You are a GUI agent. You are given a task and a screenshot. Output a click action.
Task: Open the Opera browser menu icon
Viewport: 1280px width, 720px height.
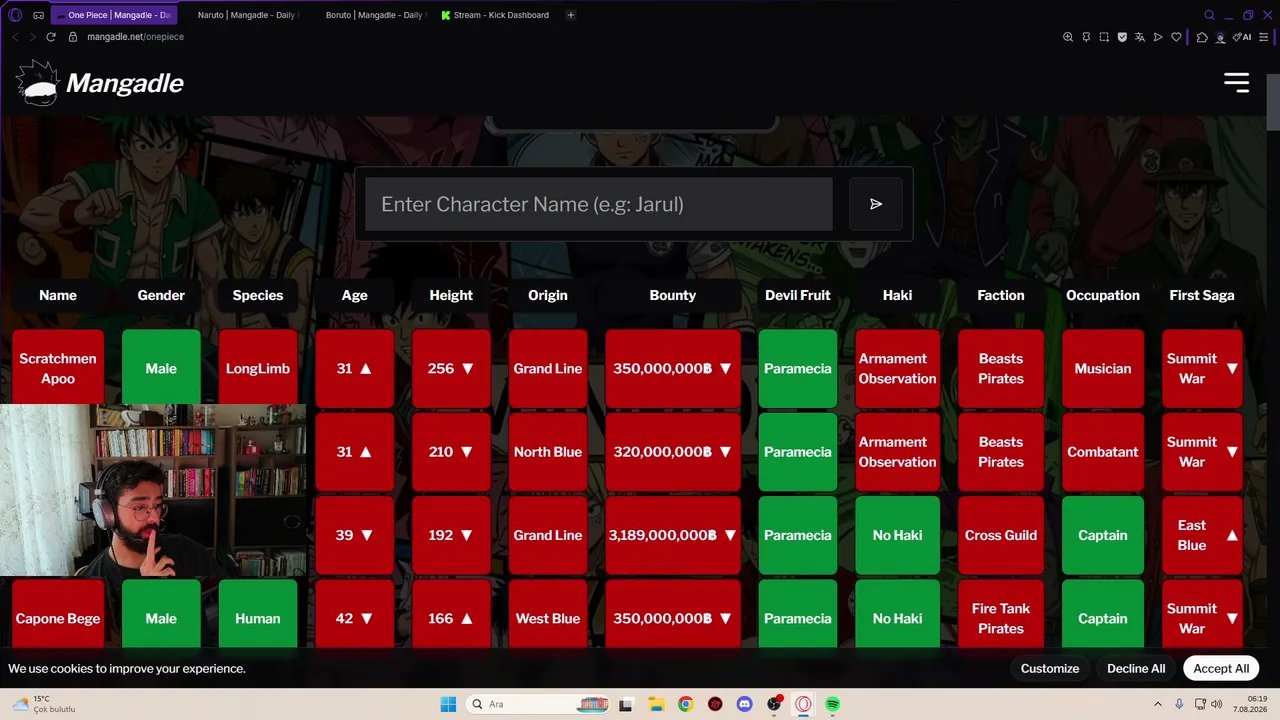[x=15, y=15]
